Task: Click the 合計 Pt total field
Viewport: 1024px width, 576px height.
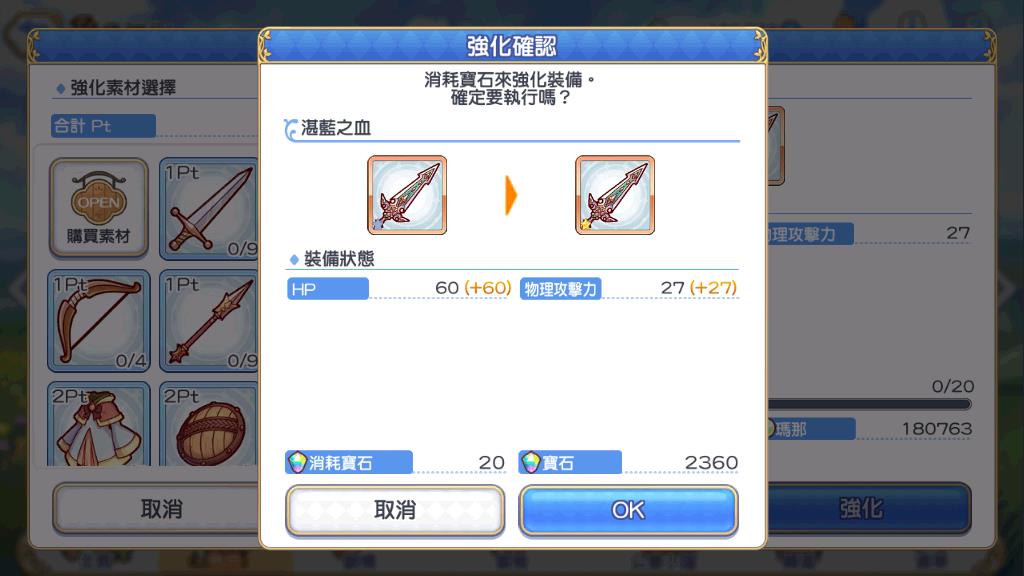Action: coord(103,126)
